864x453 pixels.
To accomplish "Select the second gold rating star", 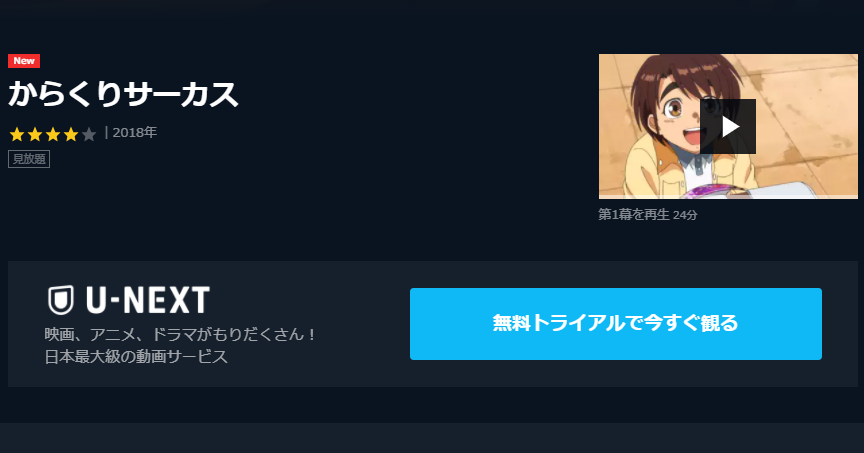I will tap(35, 134).
